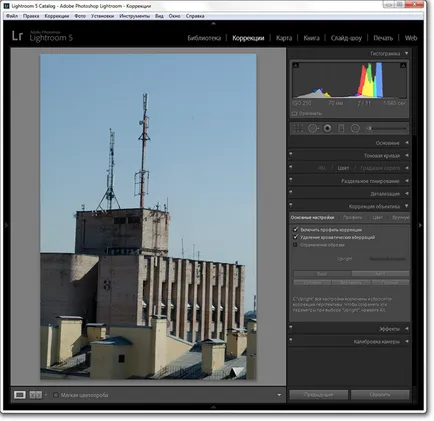Switch to the Карта module
Screen dimensions: 434x421
pyautogui.click(x=284, y=38)
